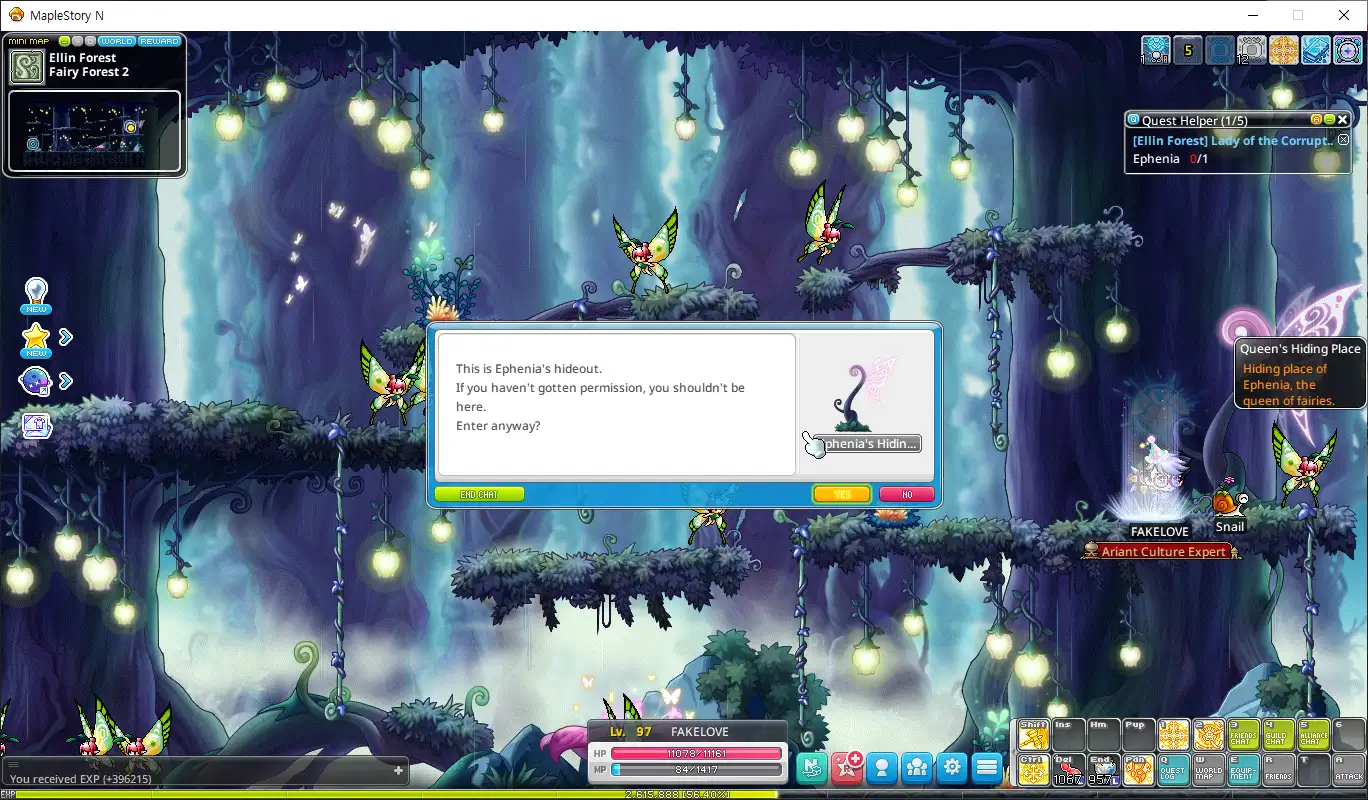This screenshot has height=800, width=1368.
Task: Open the character info menu icon
Action: point(882,767)
